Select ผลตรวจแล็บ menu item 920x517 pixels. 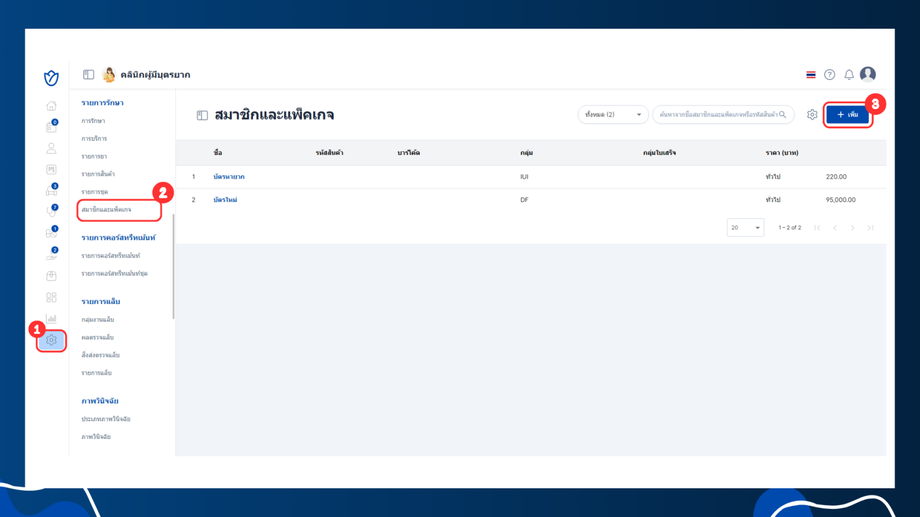(x=97, y=337)
